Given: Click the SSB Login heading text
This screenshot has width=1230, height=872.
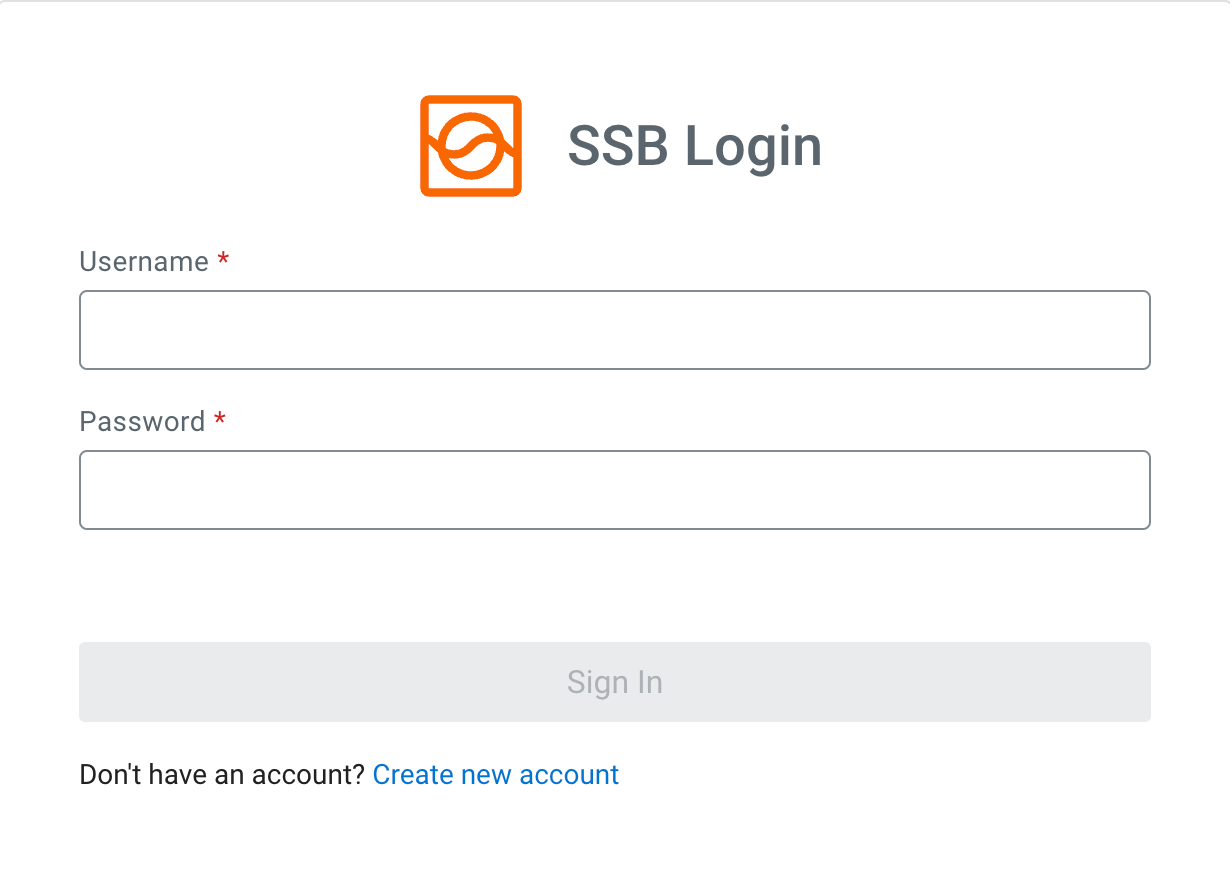Looking at the screenshot, I should [694, 145].
